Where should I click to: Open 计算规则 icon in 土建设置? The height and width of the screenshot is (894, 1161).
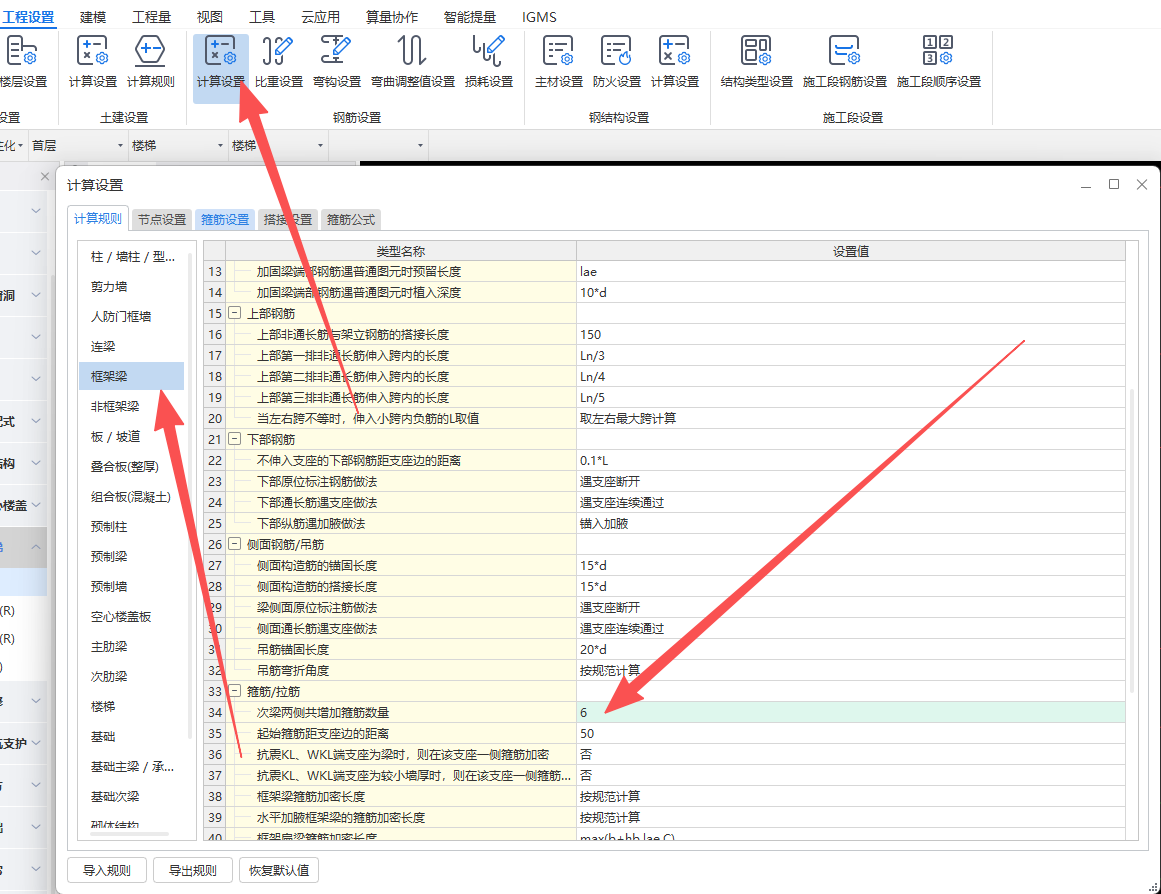tap(150, 62)
